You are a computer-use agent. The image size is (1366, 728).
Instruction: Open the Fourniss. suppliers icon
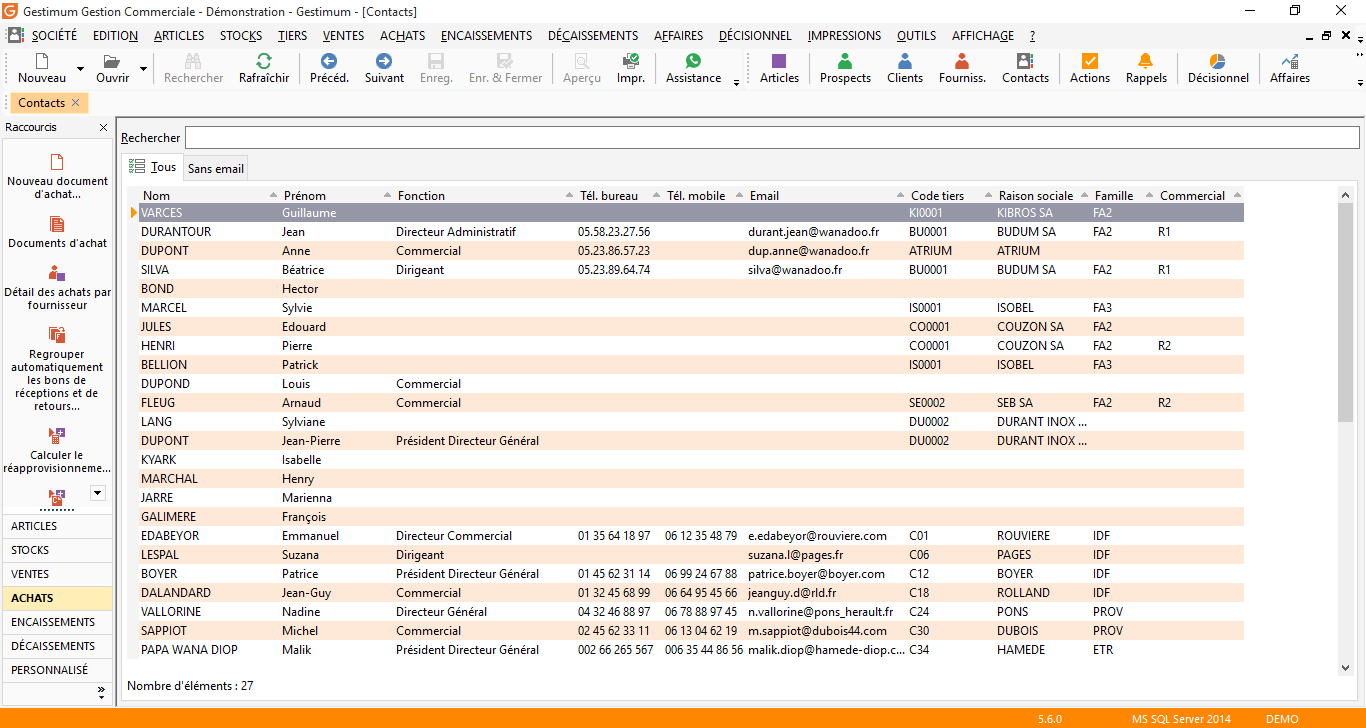coord(962,61)
